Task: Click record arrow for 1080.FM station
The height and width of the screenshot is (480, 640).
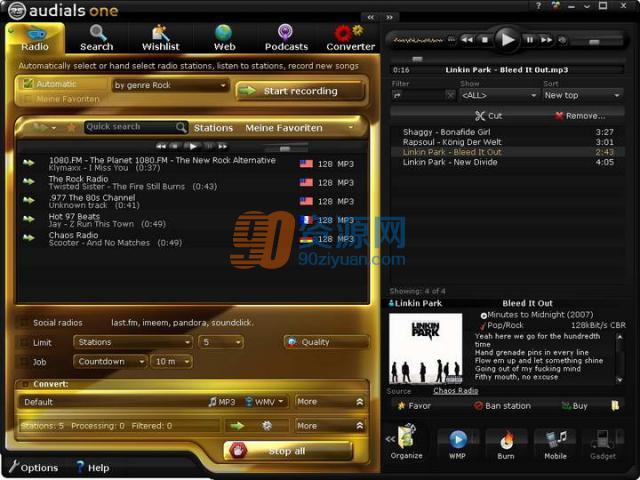Action: pos(29,163)
